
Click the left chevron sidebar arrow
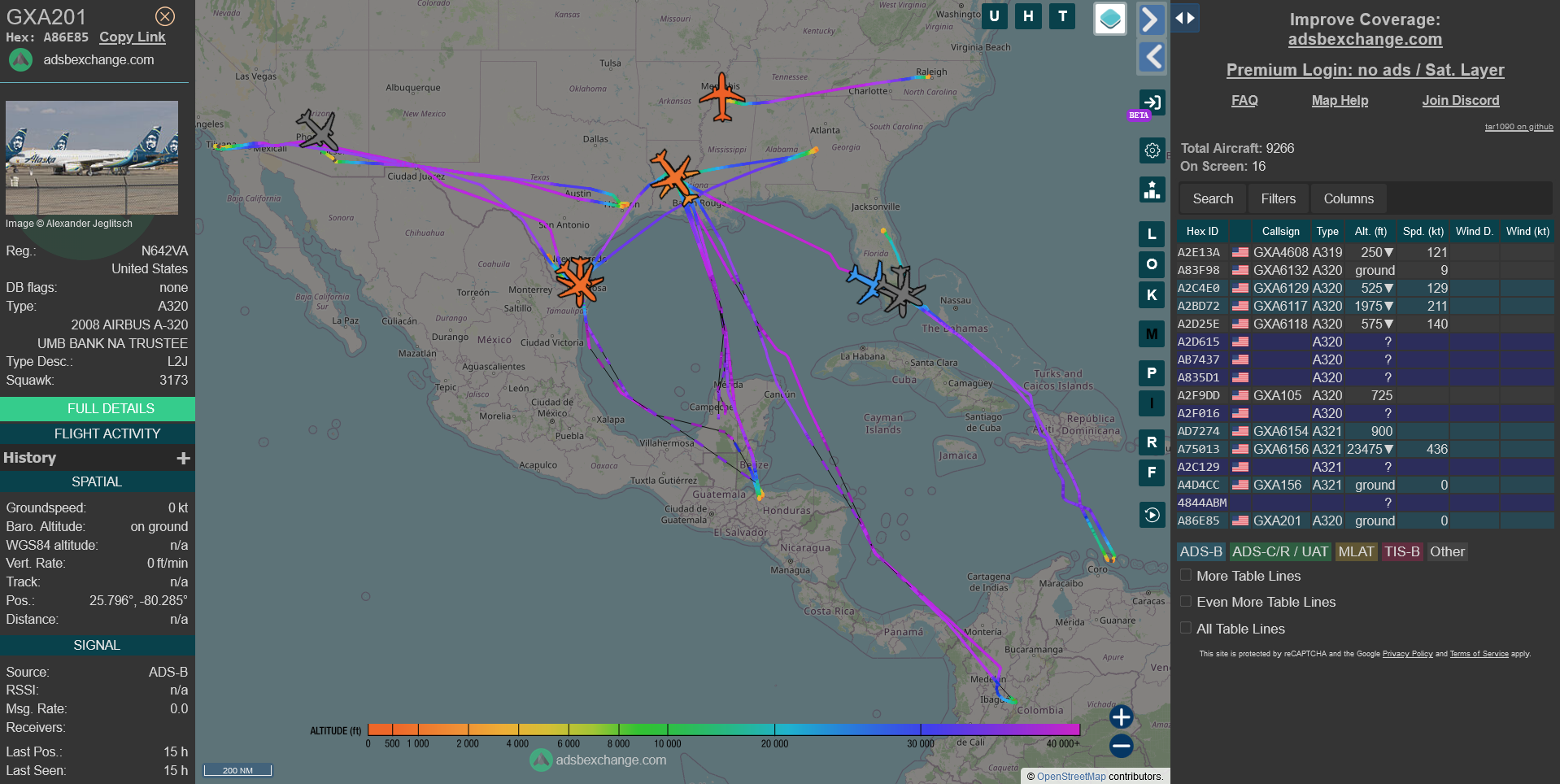click(x=1151, y=57)
